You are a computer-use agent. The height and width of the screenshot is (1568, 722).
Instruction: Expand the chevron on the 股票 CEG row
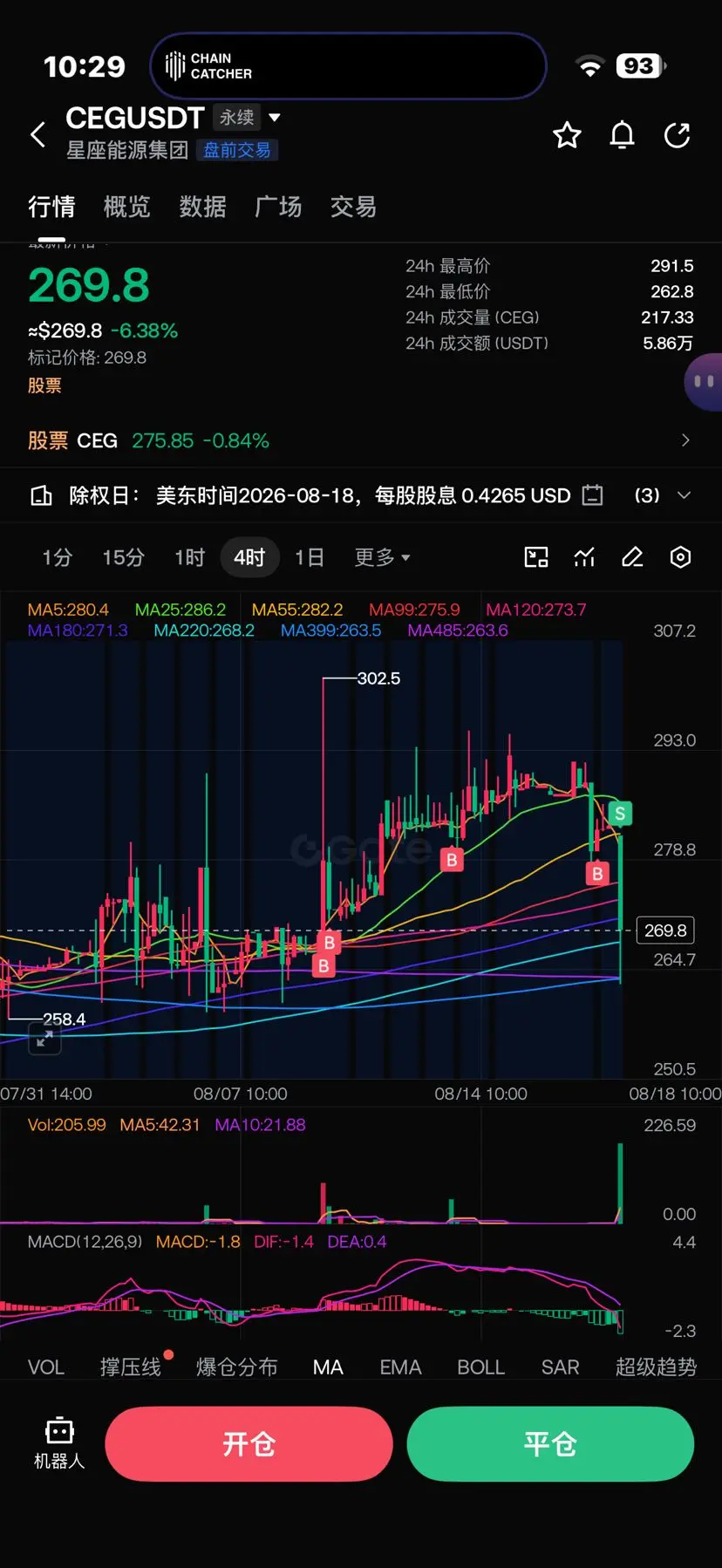pyautogui.click(x=685, y=440)
